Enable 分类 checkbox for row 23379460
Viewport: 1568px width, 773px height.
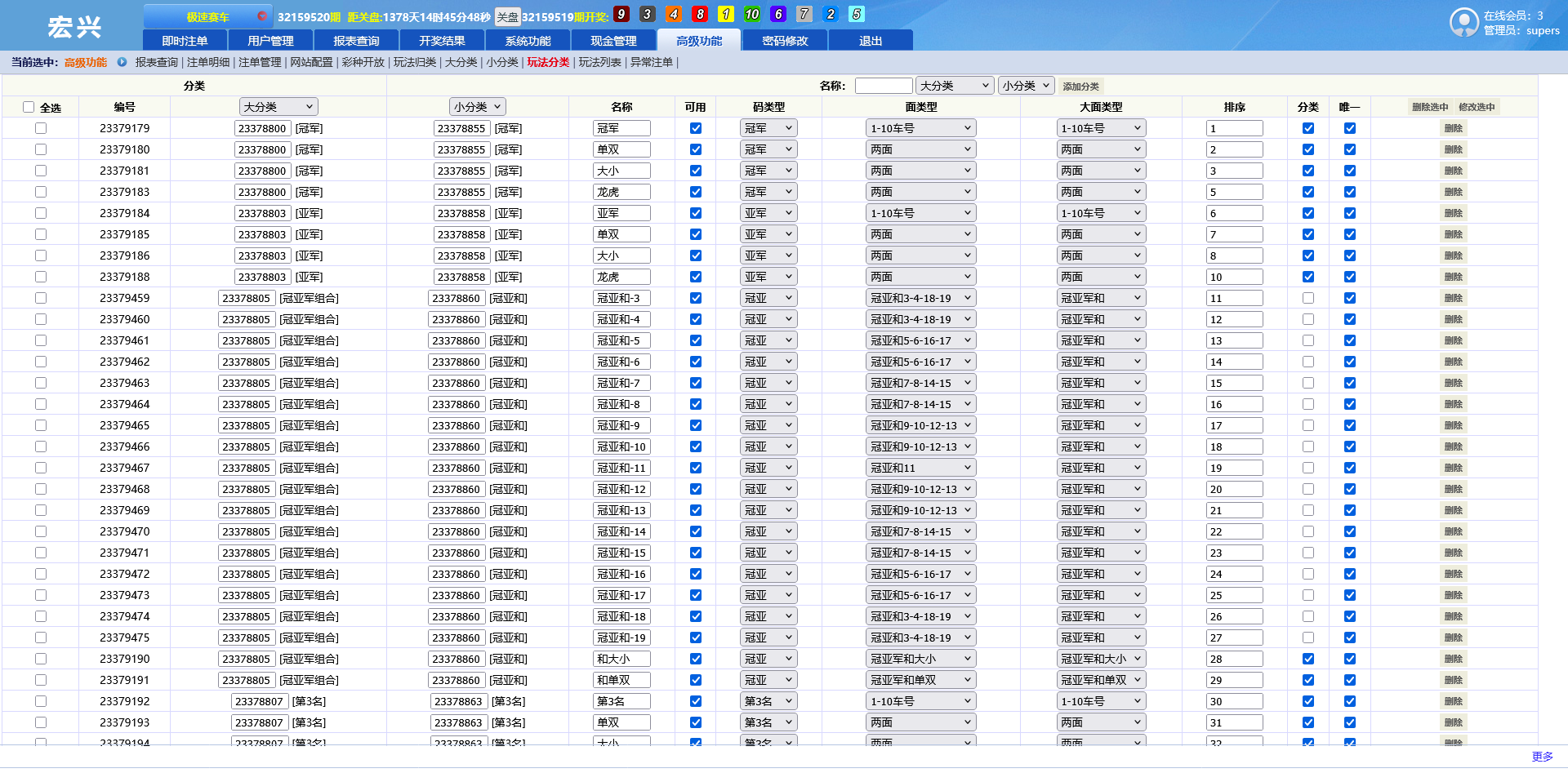pyautogui.click(x=1308, y=319)
